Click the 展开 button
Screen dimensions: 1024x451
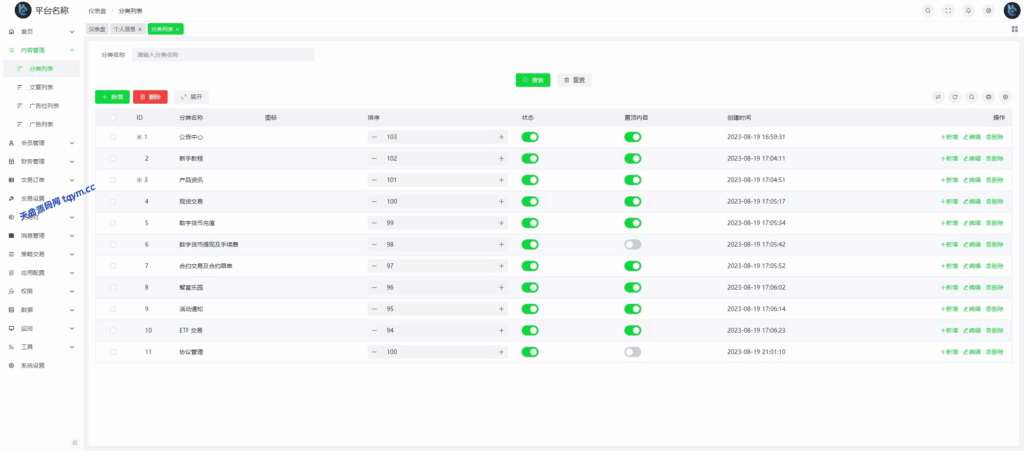[191, 97]
